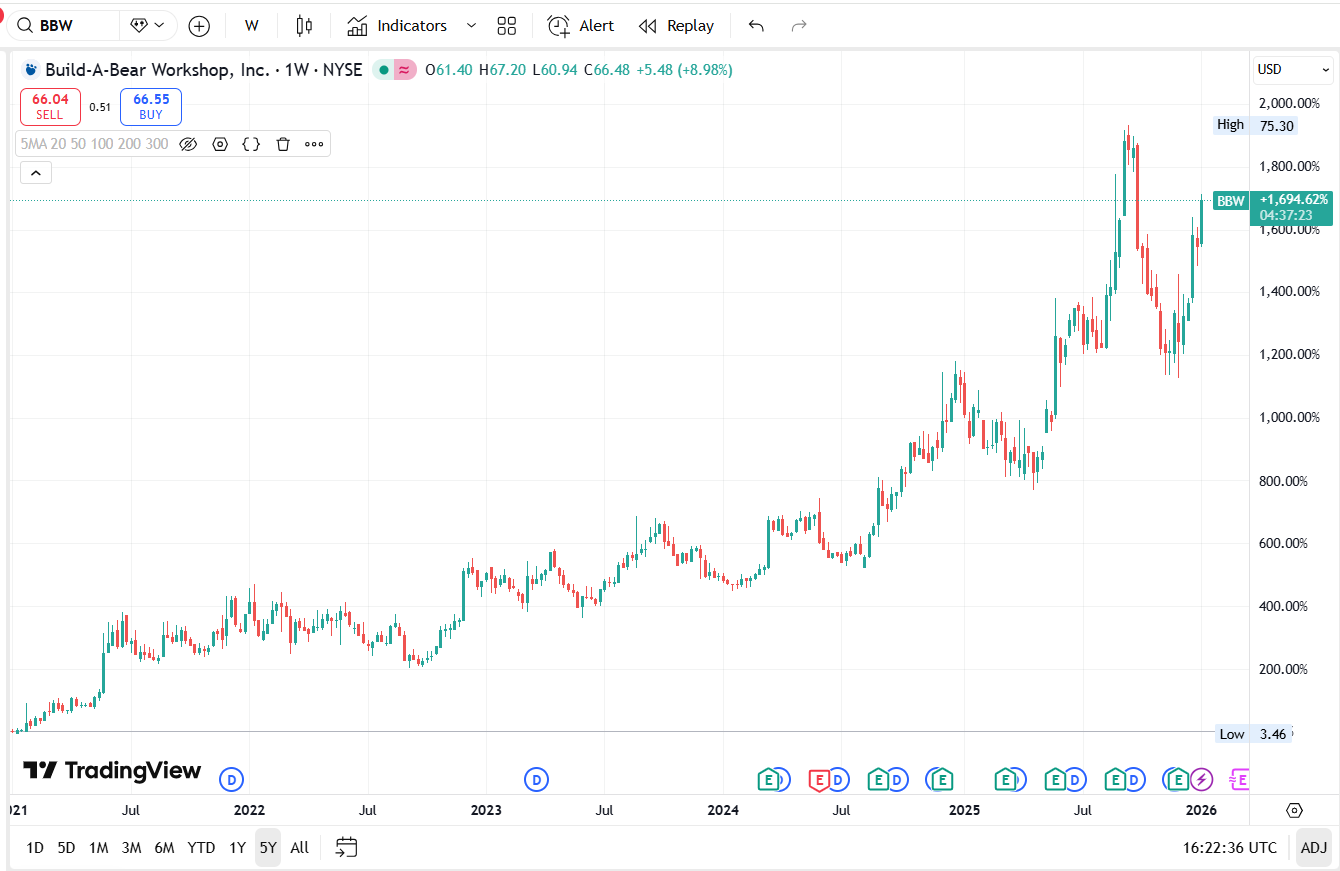Open symbol search for BBW
1340x871 pixels.
click(64, 26)
